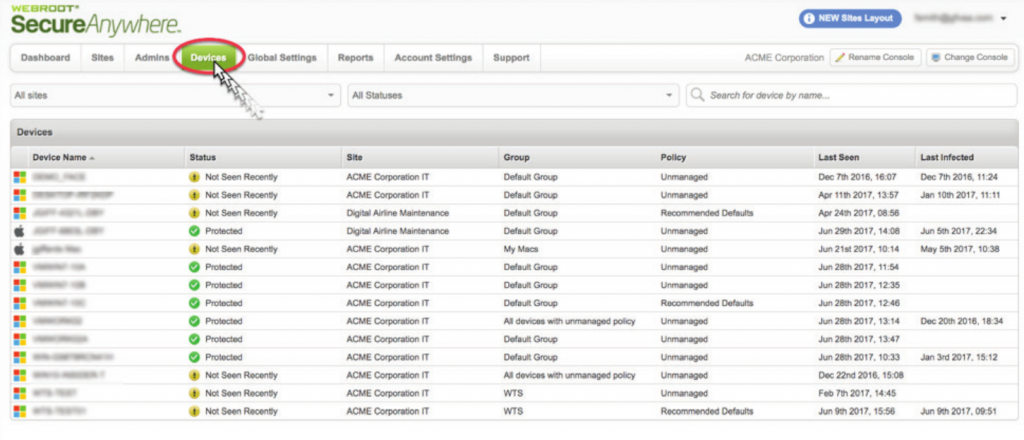Click Last Infected Jan 10th 2017, 11:11 cell
The image size is (1024, 440).
point(960,195)
